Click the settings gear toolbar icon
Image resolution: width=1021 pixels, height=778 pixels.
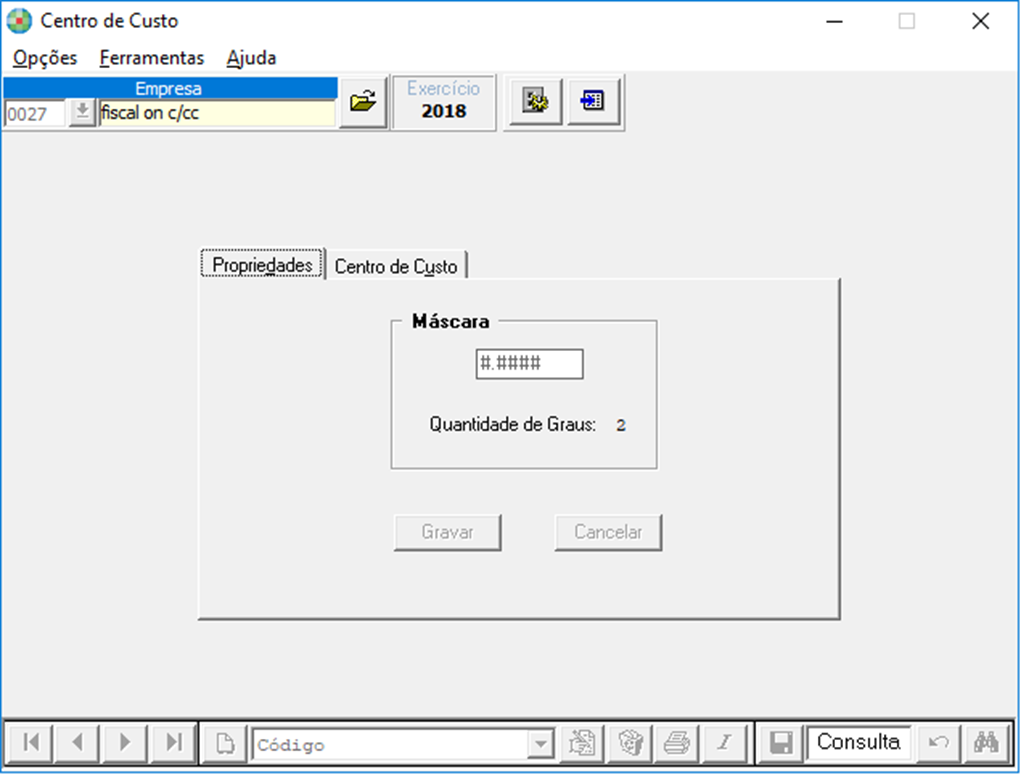coord(535,101)
